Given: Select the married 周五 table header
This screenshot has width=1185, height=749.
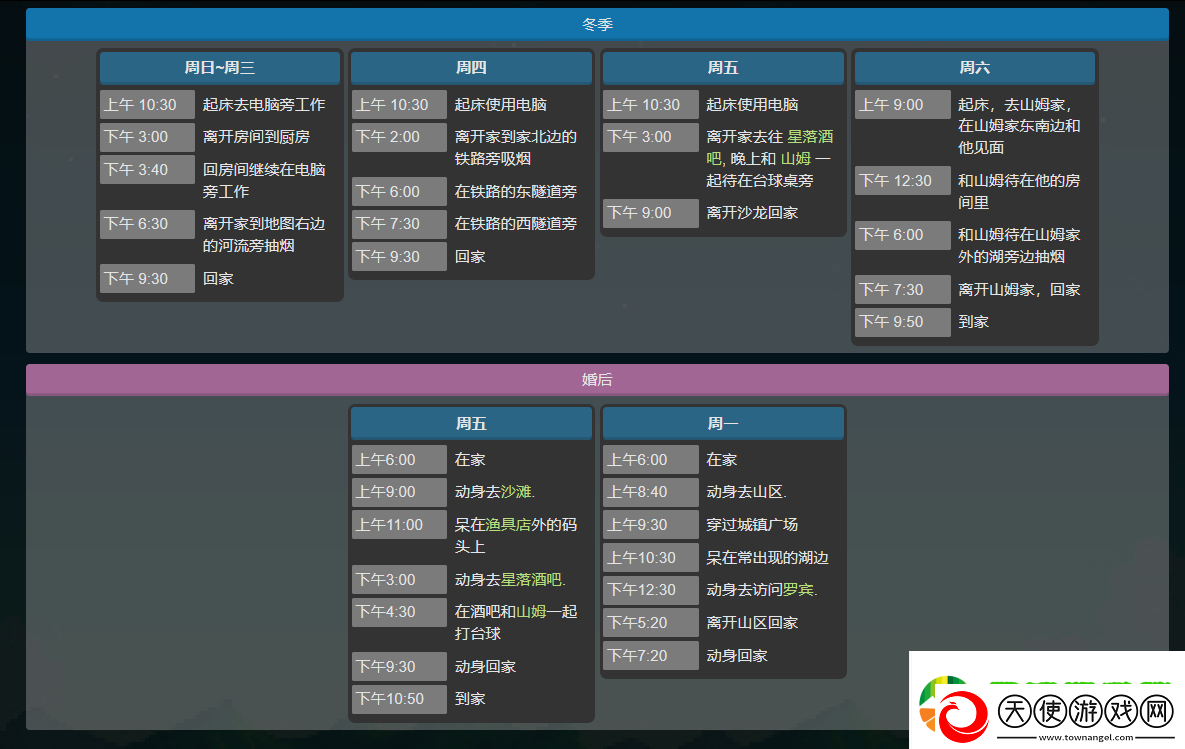Looking at the screenshot, I should (x=472, y=423).
